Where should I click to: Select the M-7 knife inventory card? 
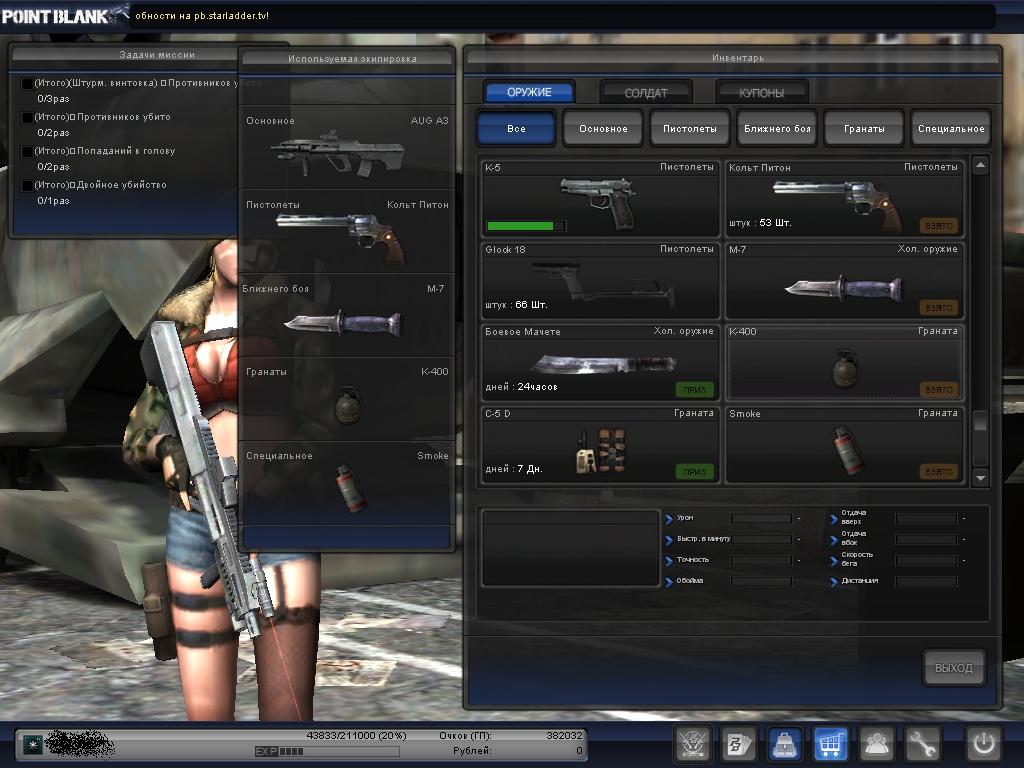pos(844,281)
